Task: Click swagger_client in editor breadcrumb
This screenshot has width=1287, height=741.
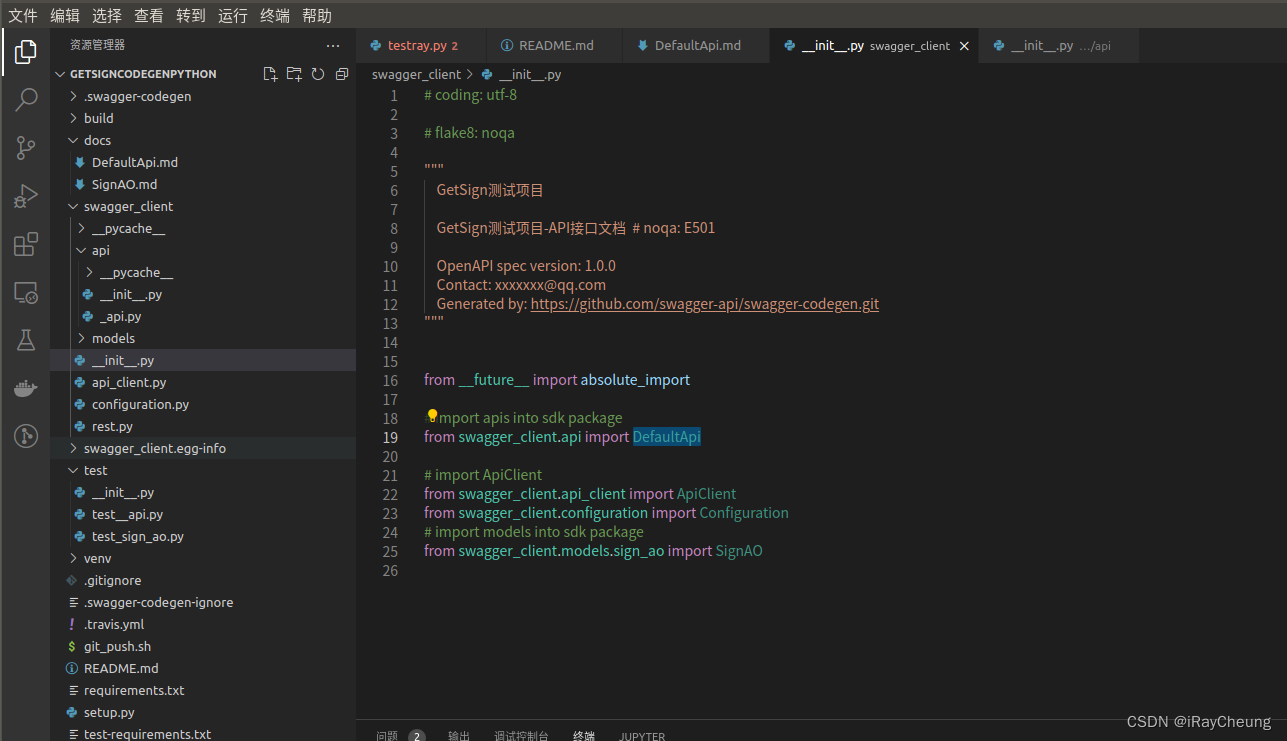Action: pos(416,74)
